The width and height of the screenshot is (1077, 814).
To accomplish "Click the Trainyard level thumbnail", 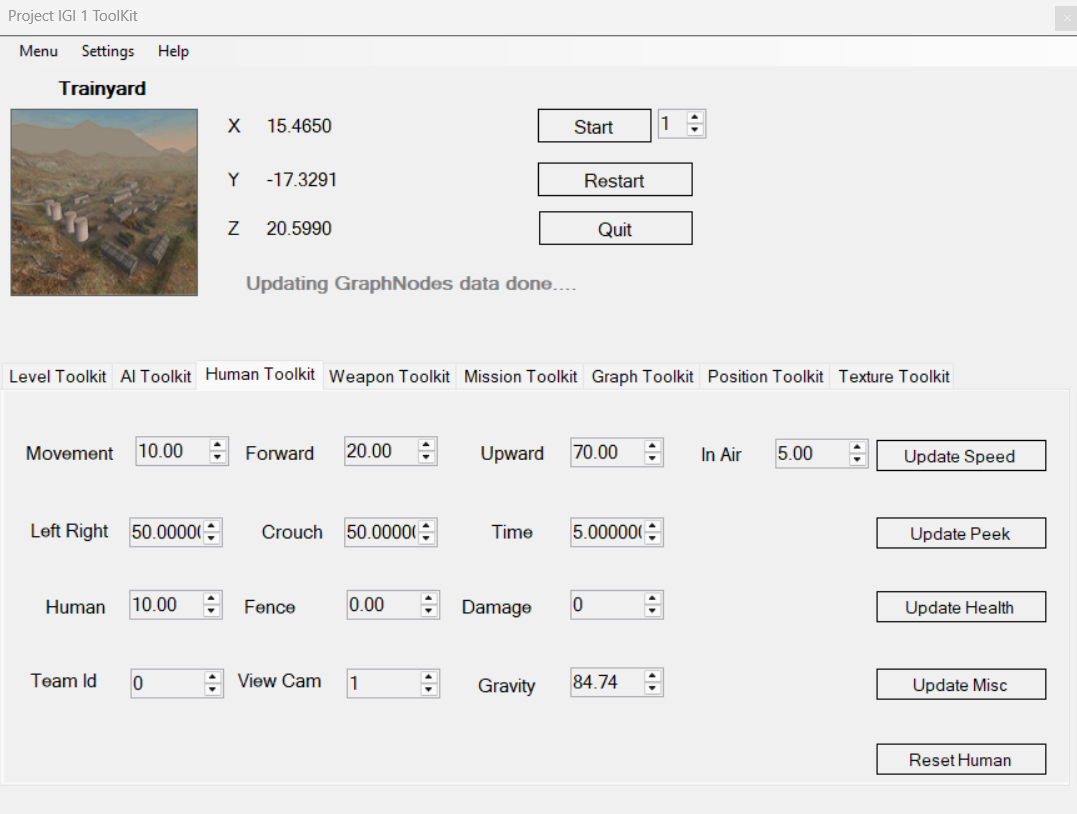I will 104,203.
